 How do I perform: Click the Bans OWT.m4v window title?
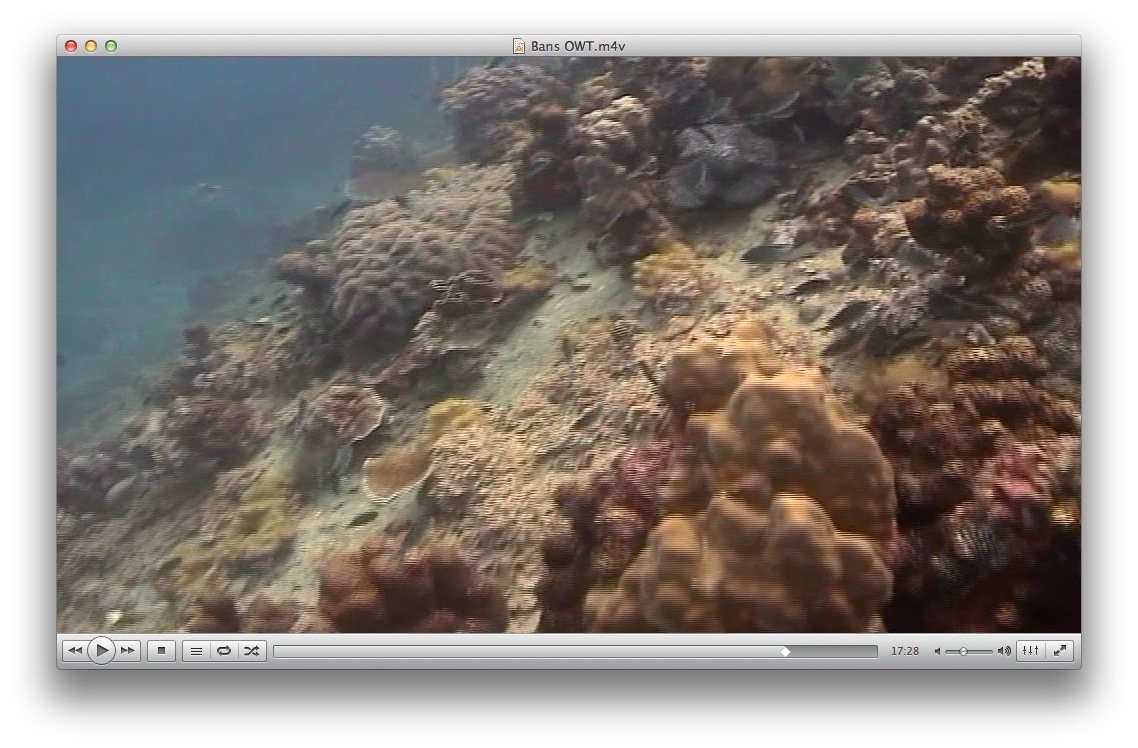tap(578, 46)
